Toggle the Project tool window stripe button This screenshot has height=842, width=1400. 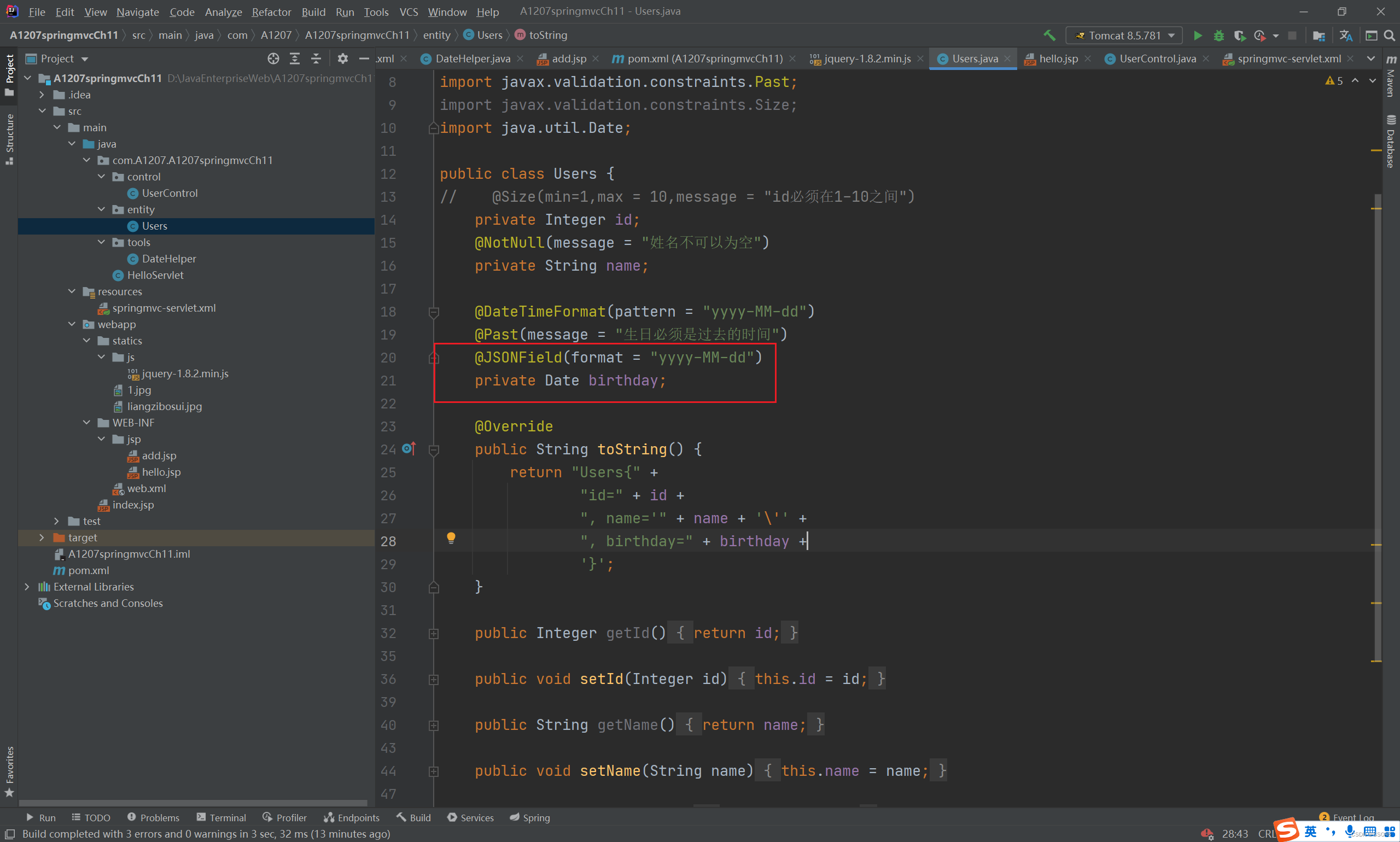[9, 75]
